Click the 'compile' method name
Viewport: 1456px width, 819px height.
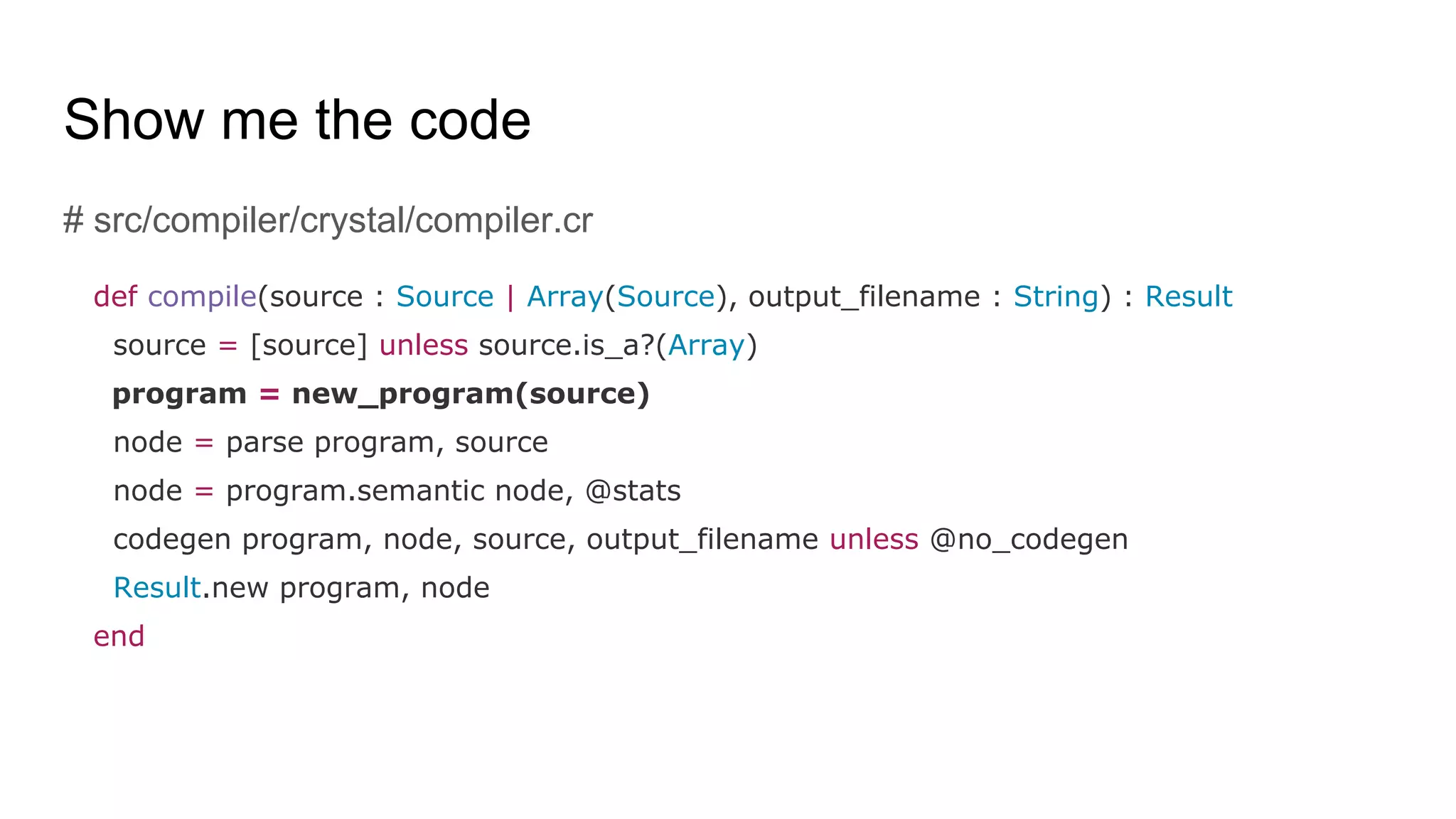(202, 296)
